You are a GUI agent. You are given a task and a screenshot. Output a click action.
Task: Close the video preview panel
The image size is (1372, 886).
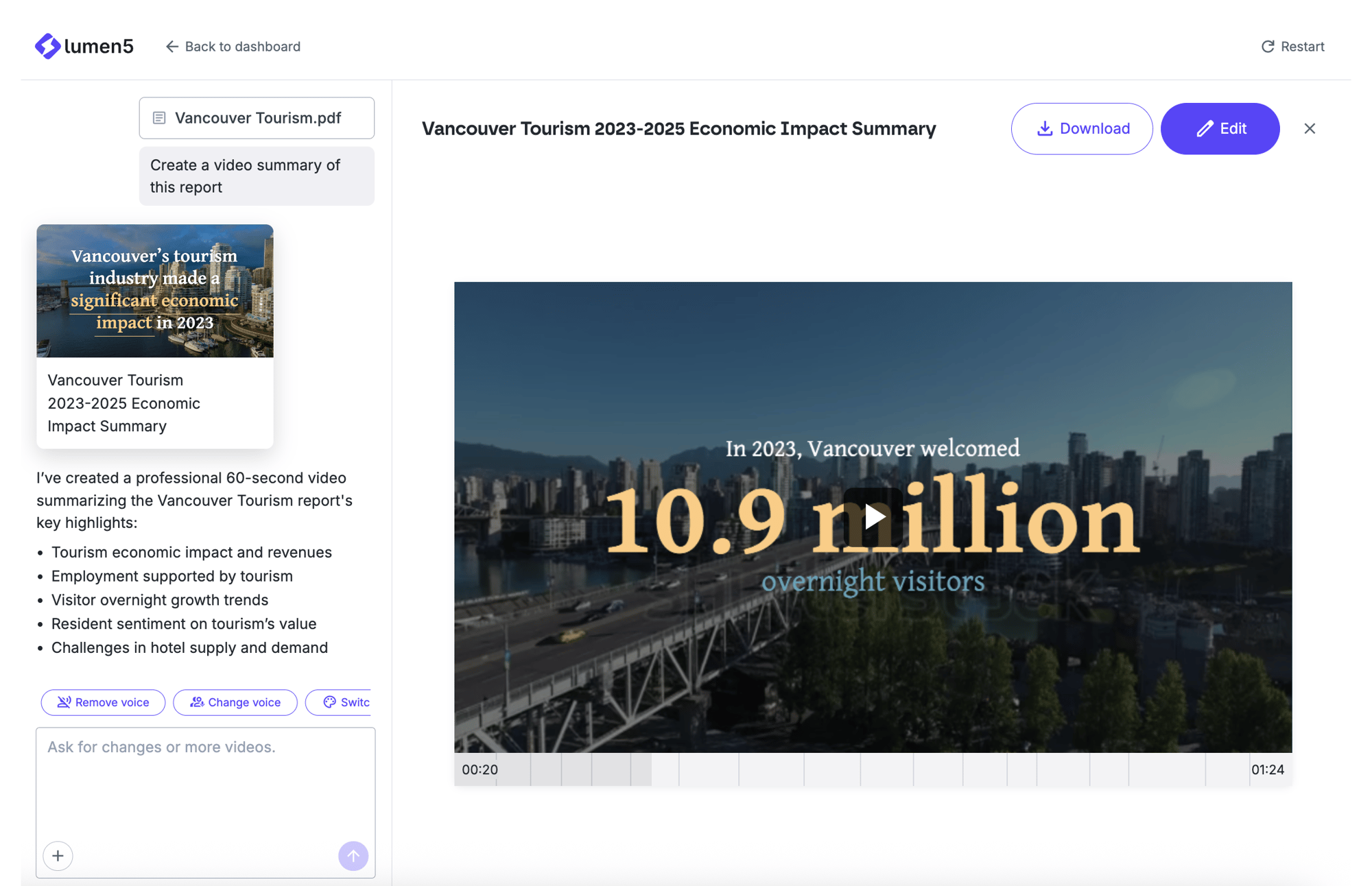[x=1309, y=129]
